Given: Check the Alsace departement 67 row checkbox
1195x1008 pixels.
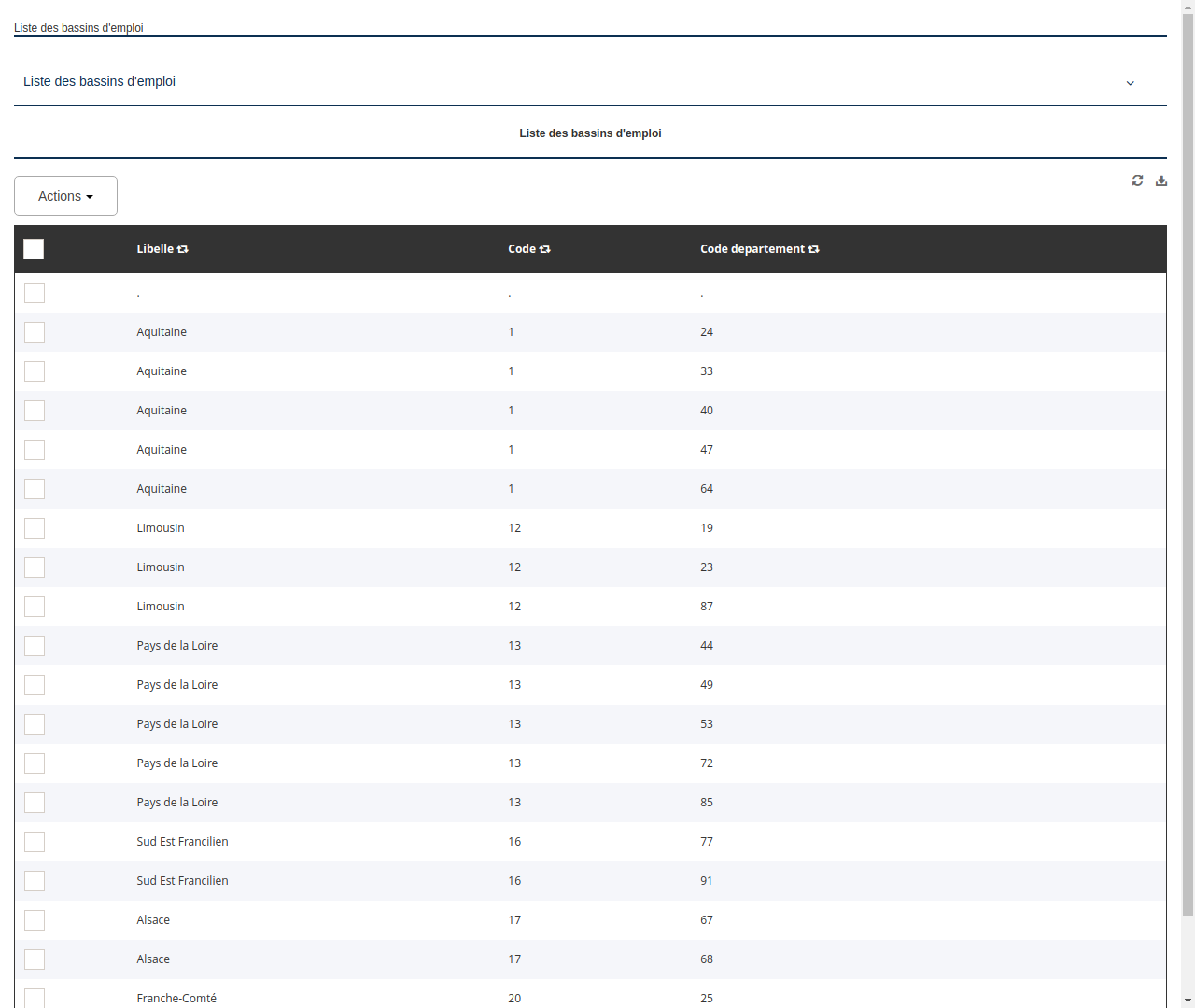Looking at the screenshot, I should click(35, 920).
